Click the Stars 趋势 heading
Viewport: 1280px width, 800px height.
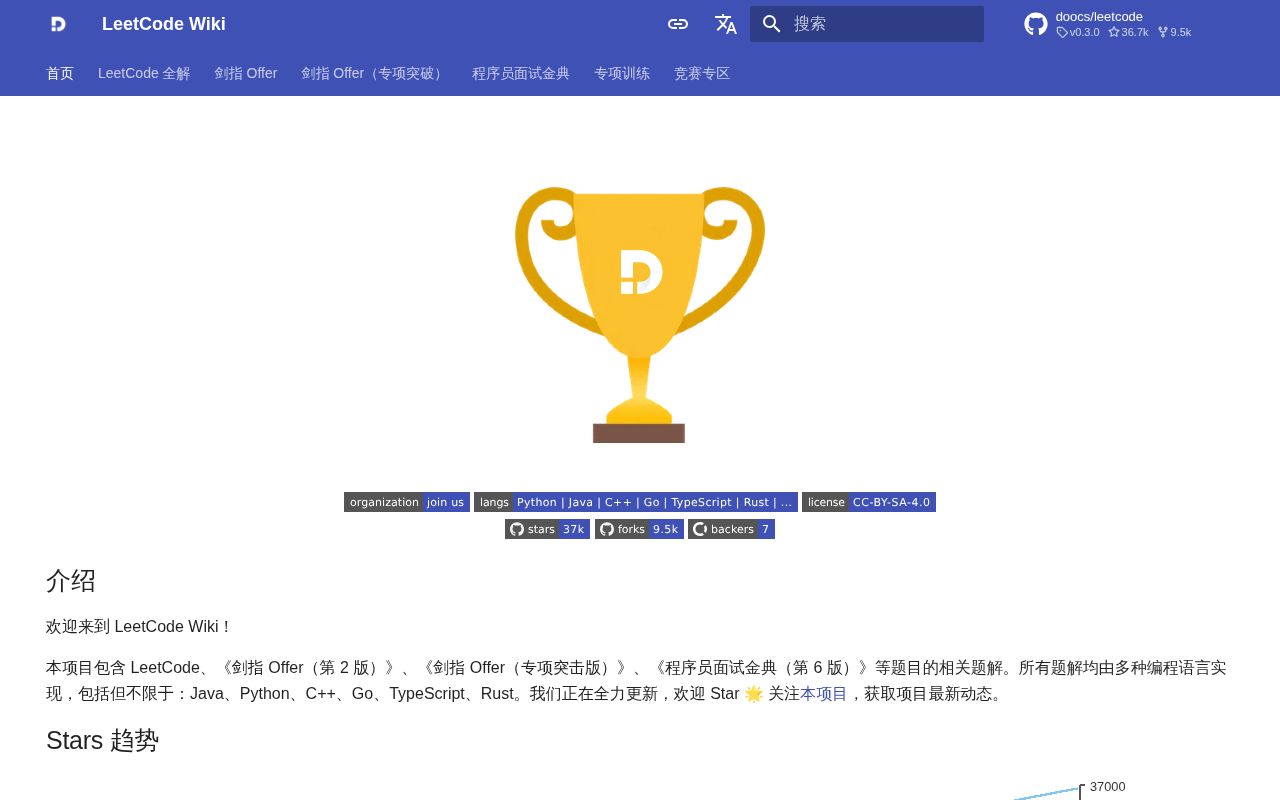pos(102,740)
